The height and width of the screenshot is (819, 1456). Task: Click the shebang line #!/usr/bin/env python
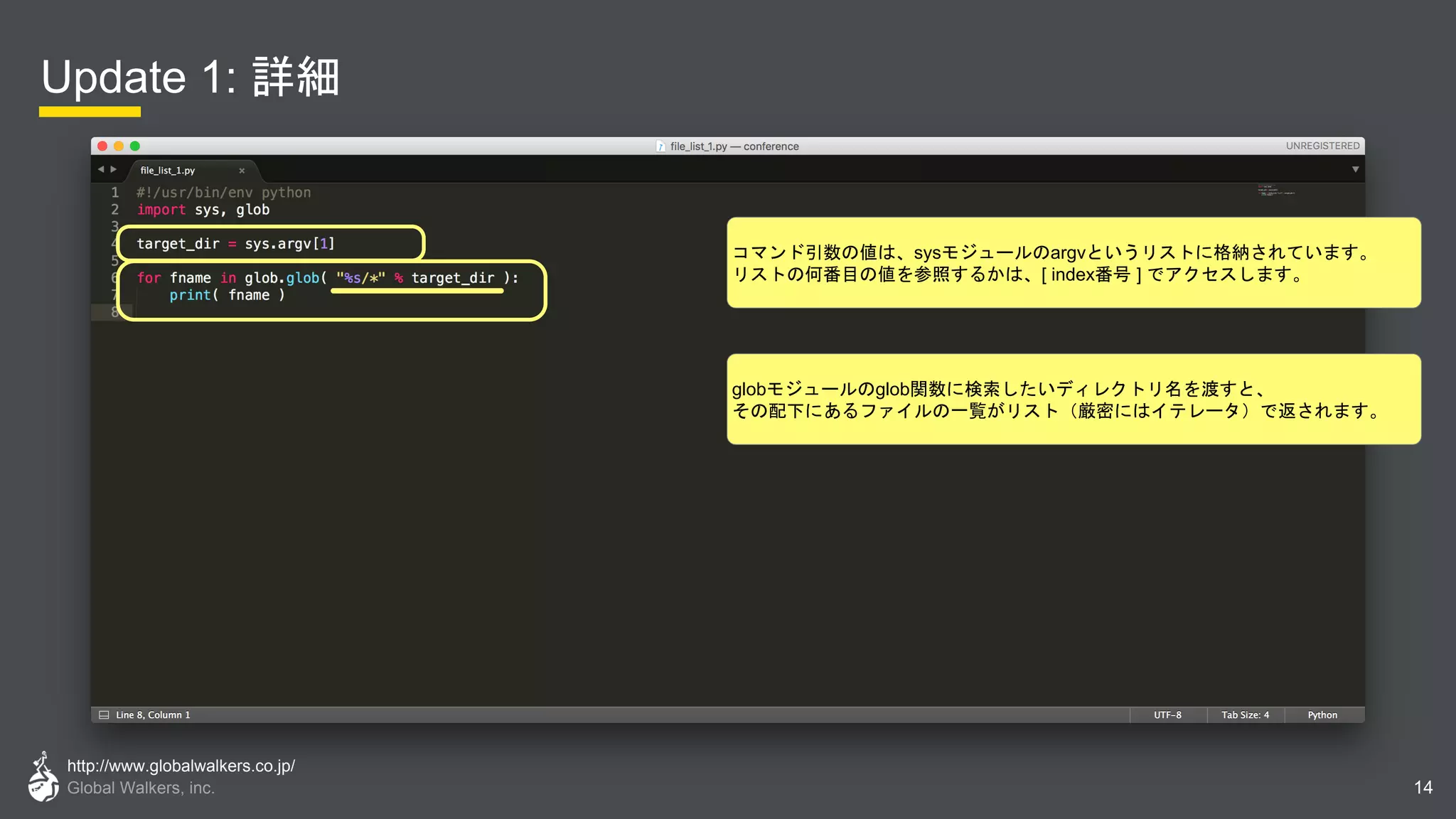223,193
